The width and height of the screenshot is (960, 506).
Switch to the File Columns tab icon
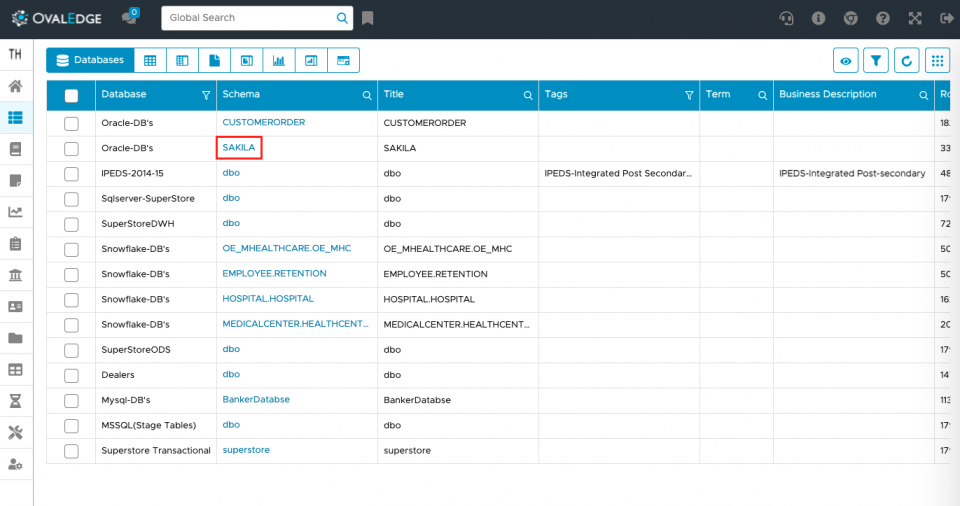247,60
